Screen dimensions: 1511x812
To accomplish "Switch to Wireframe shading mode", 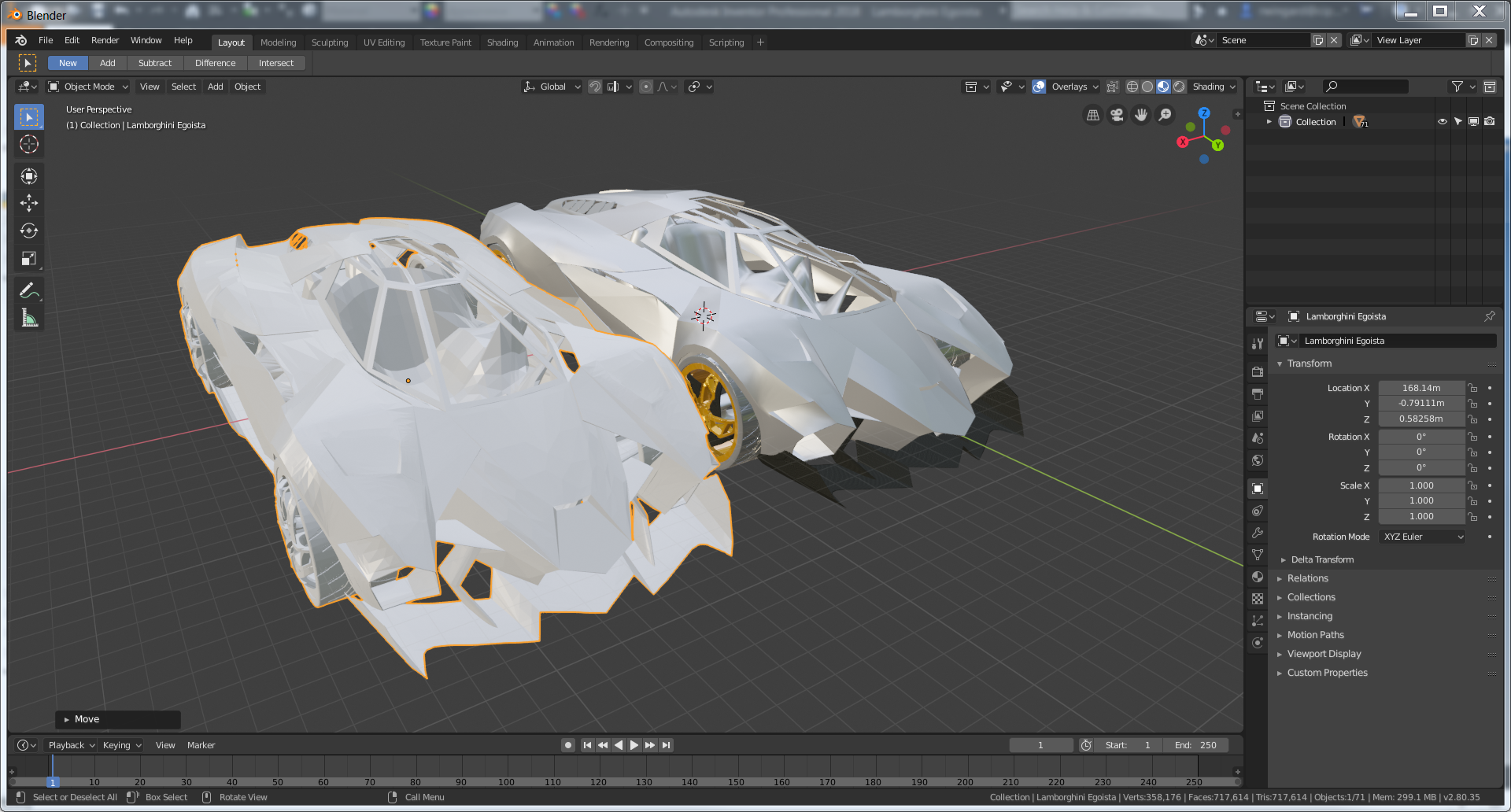I will pos(1132,87).
